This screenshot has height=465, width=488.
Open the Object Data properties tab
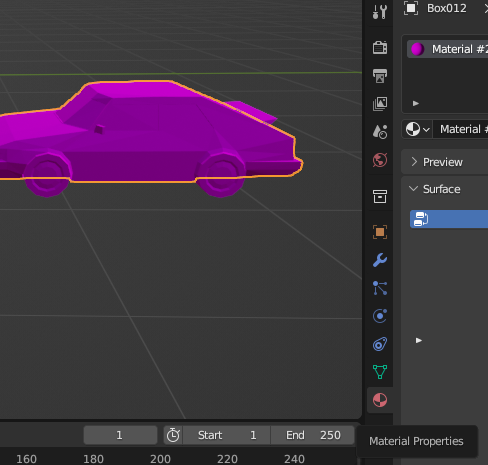click(380, 372)
